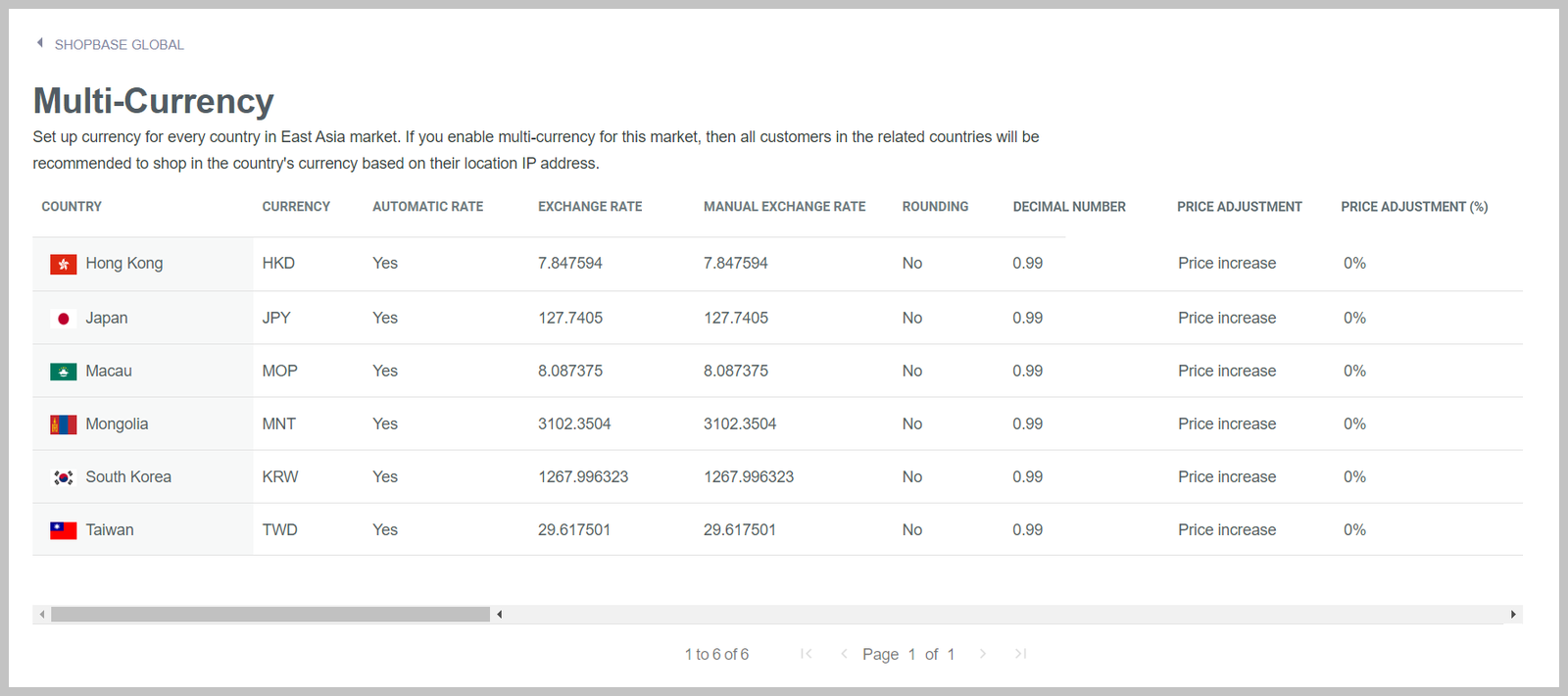Image resolution: width=1568 pixels, height=696 pixels.
Task: Sort by Manual Exchange Rate column header
Action: pyautogui.click(x=785, y=207)
